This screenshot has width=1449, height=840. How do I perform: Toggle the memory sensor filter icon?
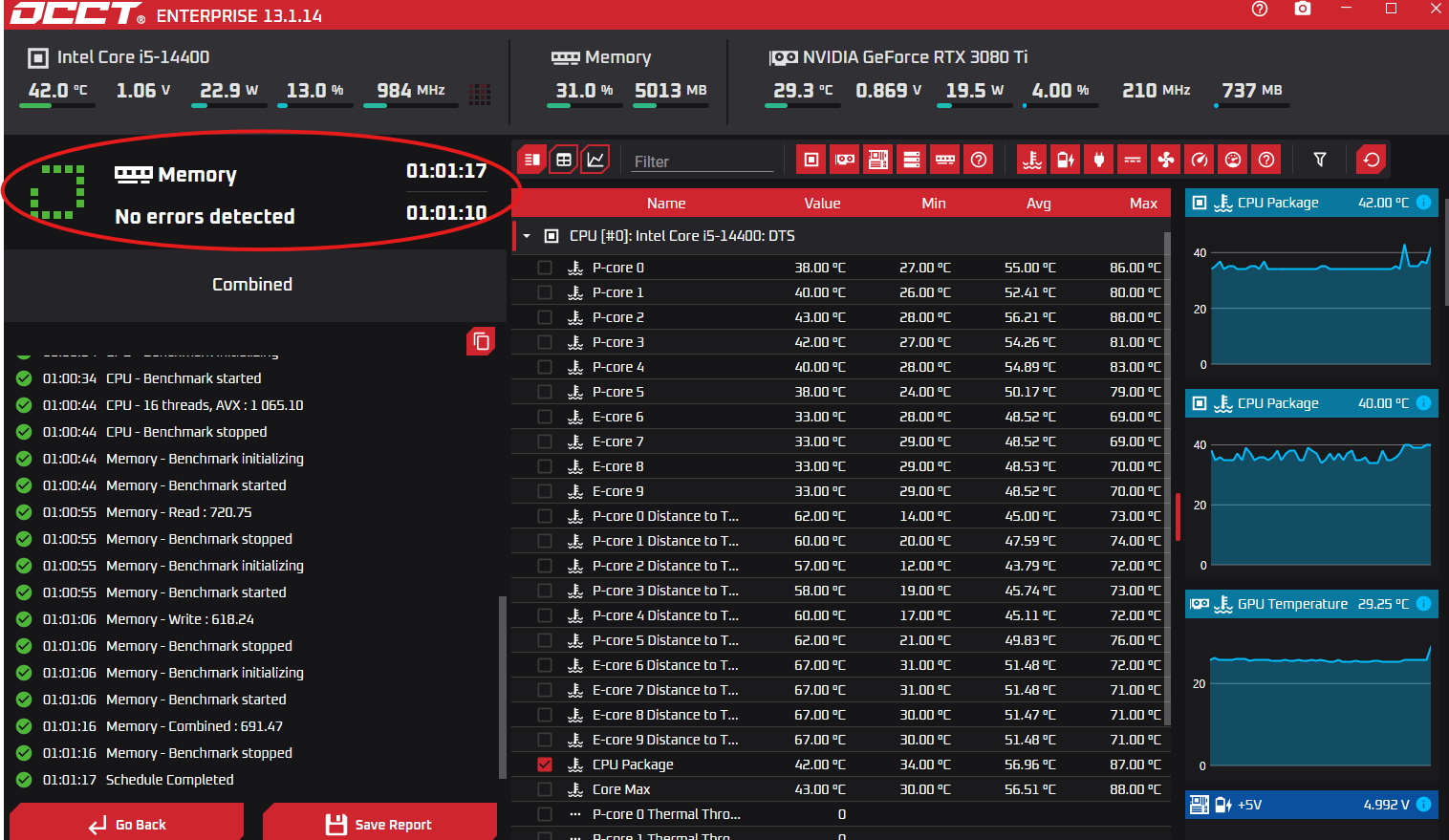coord(945,160)
